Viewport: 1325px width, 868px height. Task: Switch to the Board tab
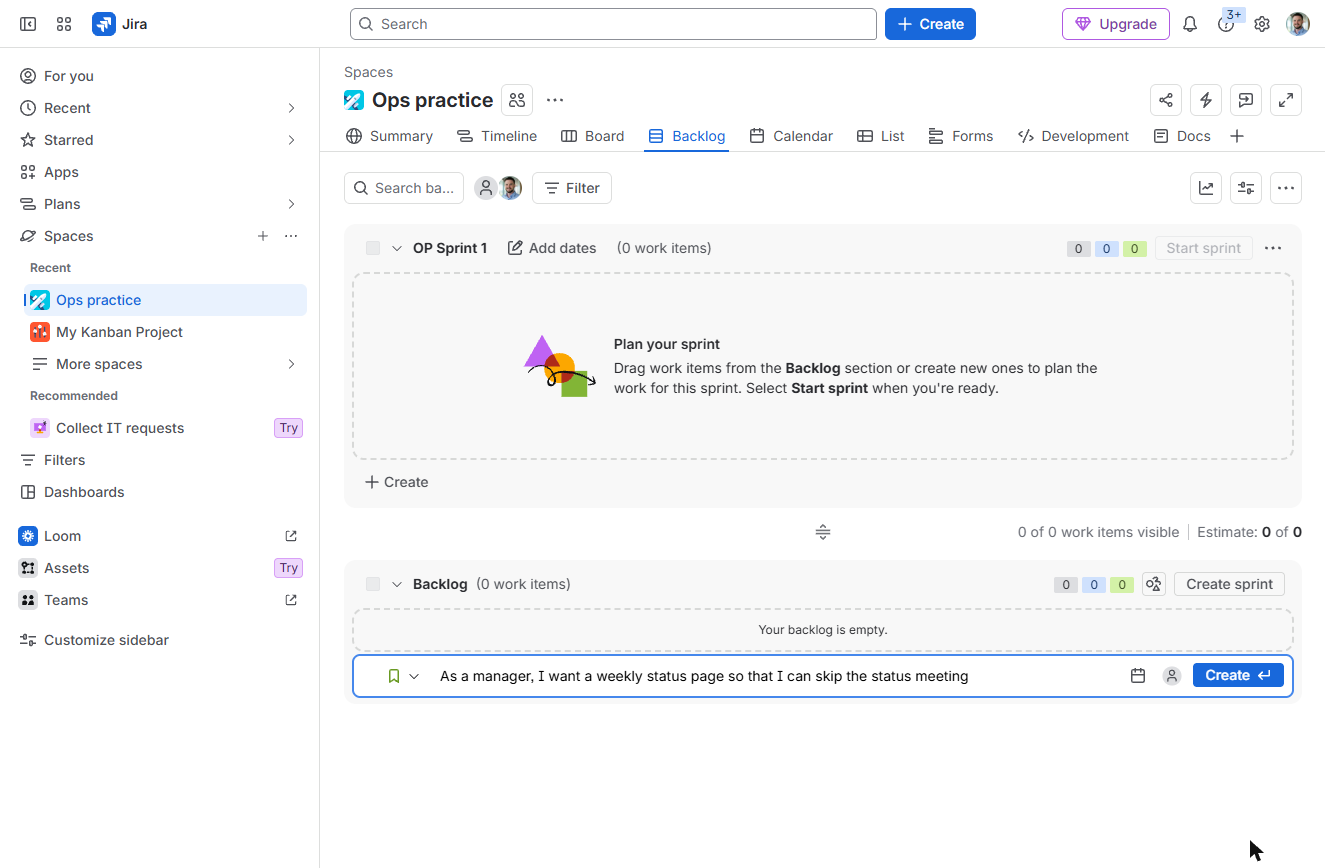(x=592, y=136)
